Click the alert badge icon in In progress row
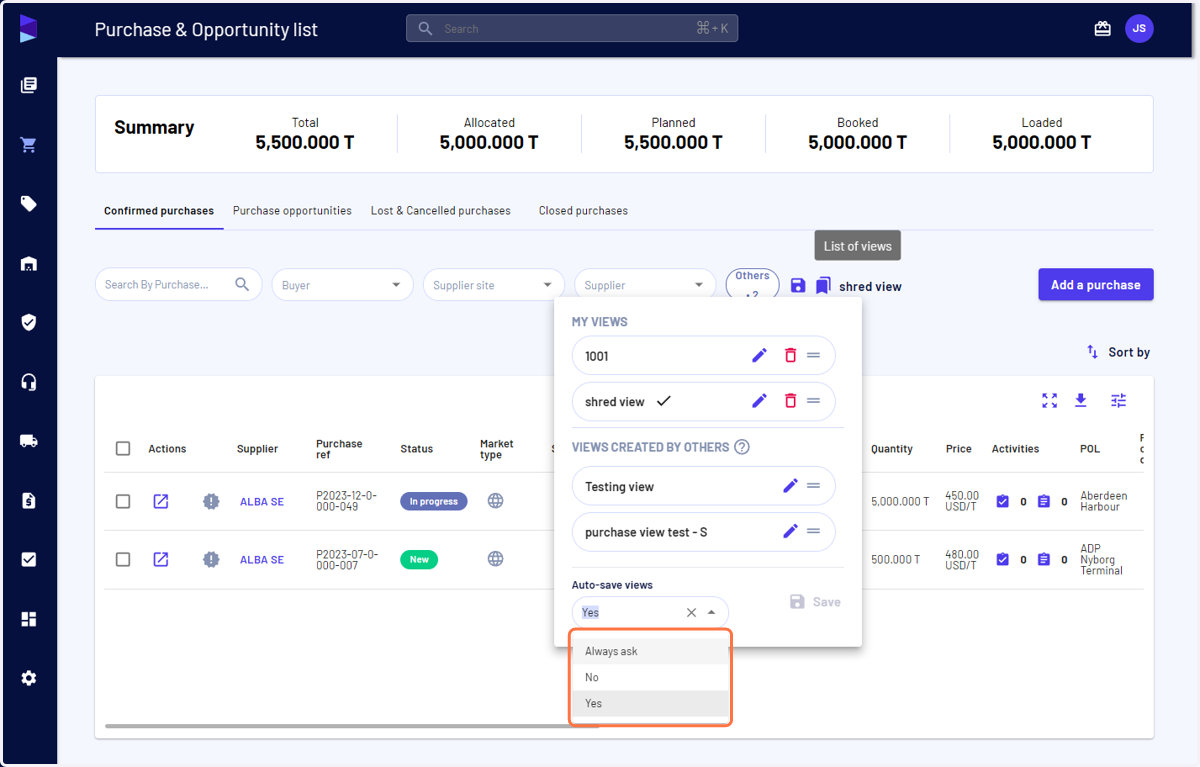The image size is (1200, 767). (210, 501)
